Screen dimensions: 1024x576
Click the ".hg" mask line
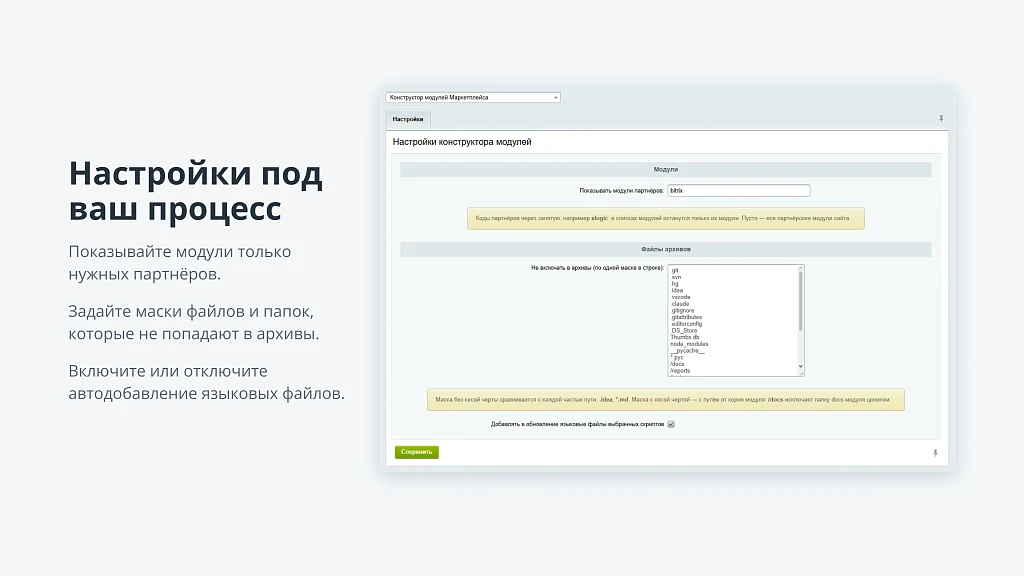point(675,283)
